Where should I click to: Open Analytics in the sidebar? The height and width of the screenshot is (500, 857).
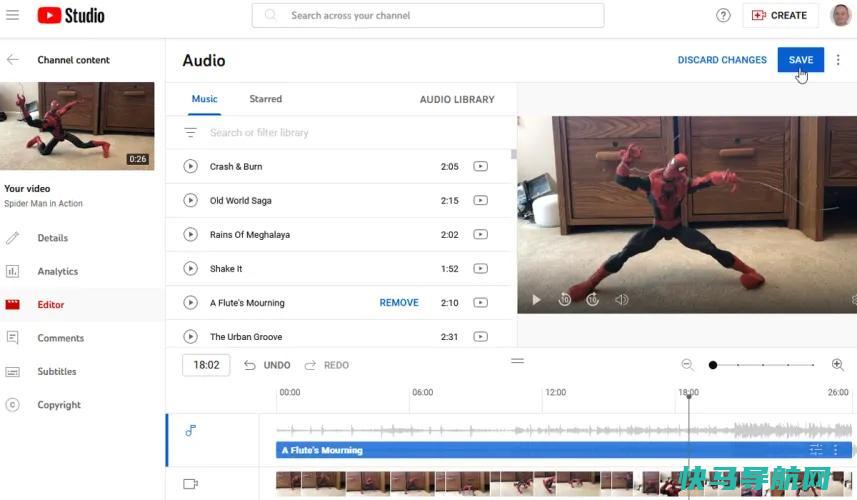(x=57, y=271)
